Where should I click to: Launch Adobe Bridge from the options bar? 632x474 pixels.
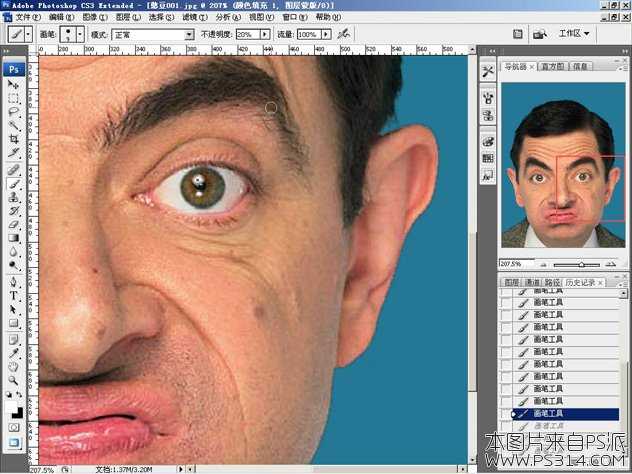[540, 35]
